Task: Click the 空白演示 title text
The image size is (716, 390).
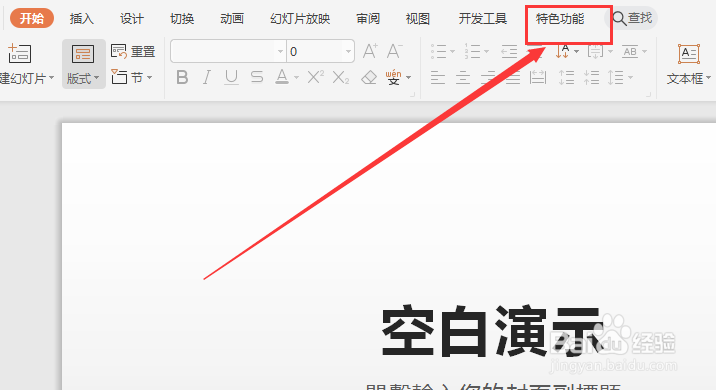Action: tap(492, 332)
